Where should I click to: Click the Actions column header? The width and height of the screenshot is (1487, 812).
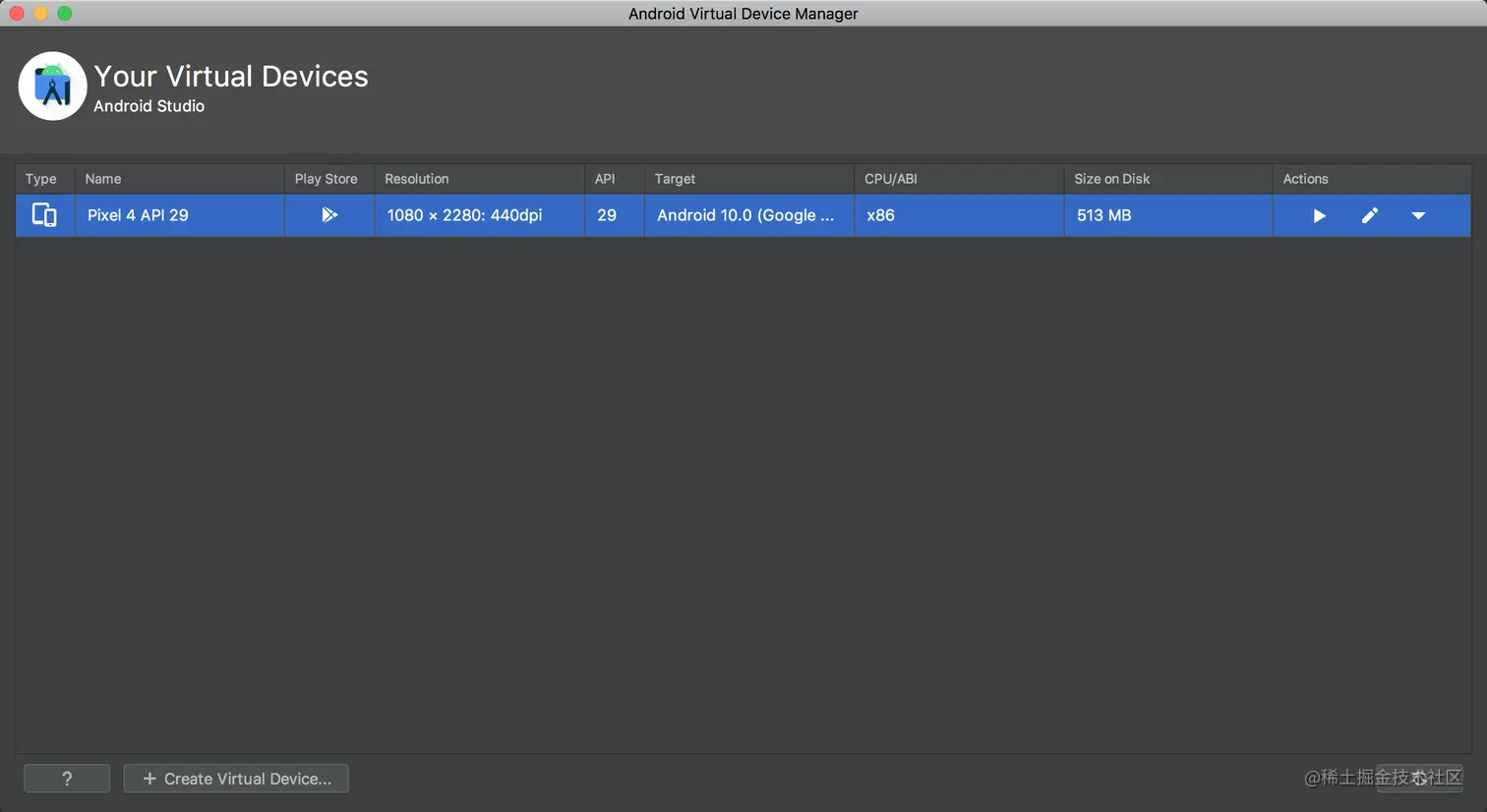pos(1372,179)
